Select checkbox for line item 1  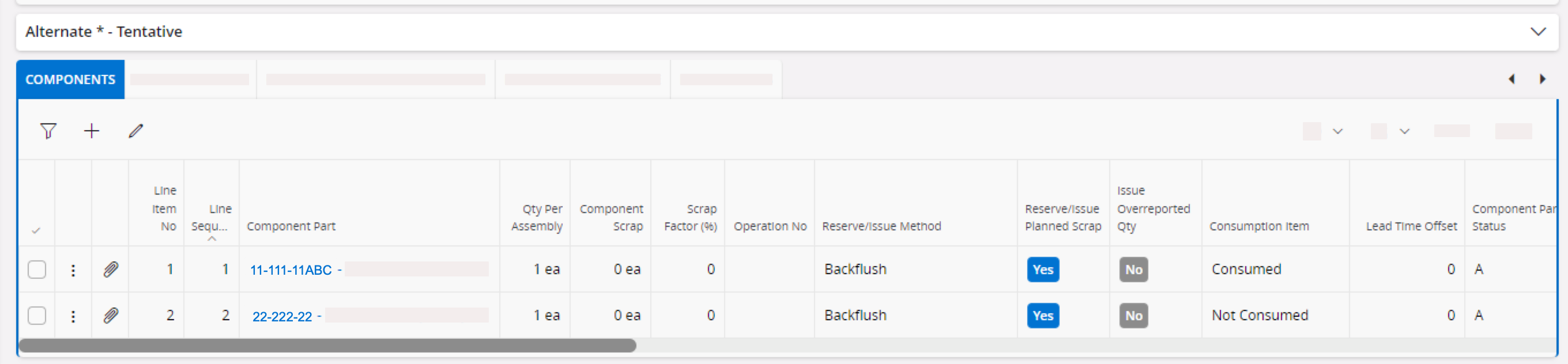coord(37,269)
